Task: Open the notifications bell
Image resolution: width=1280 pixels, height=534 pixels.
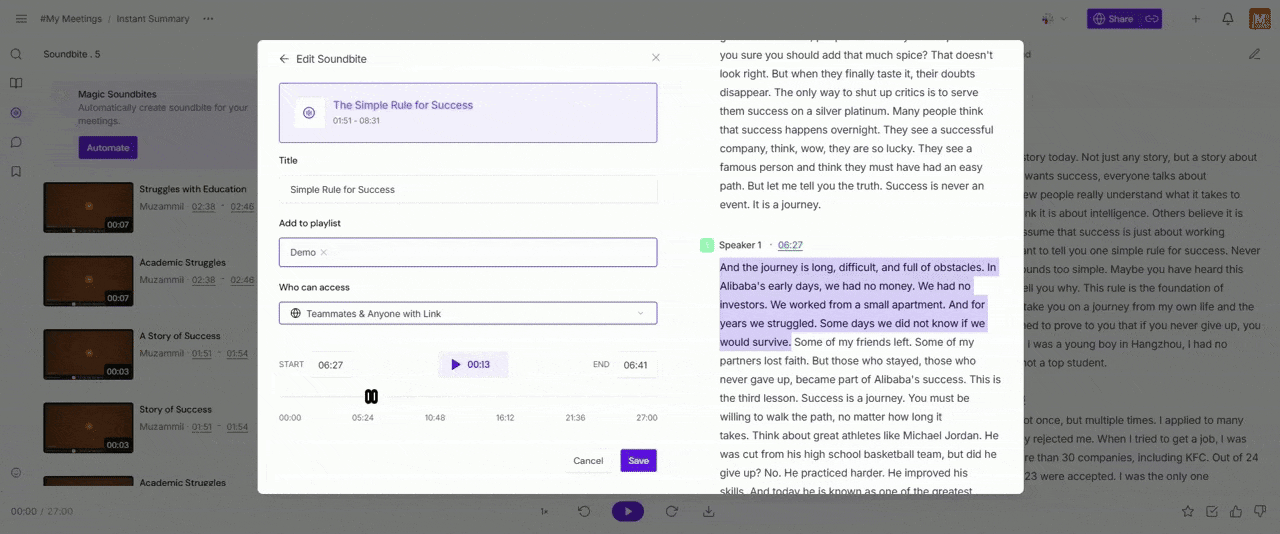Action: [x=1228, y=19]
